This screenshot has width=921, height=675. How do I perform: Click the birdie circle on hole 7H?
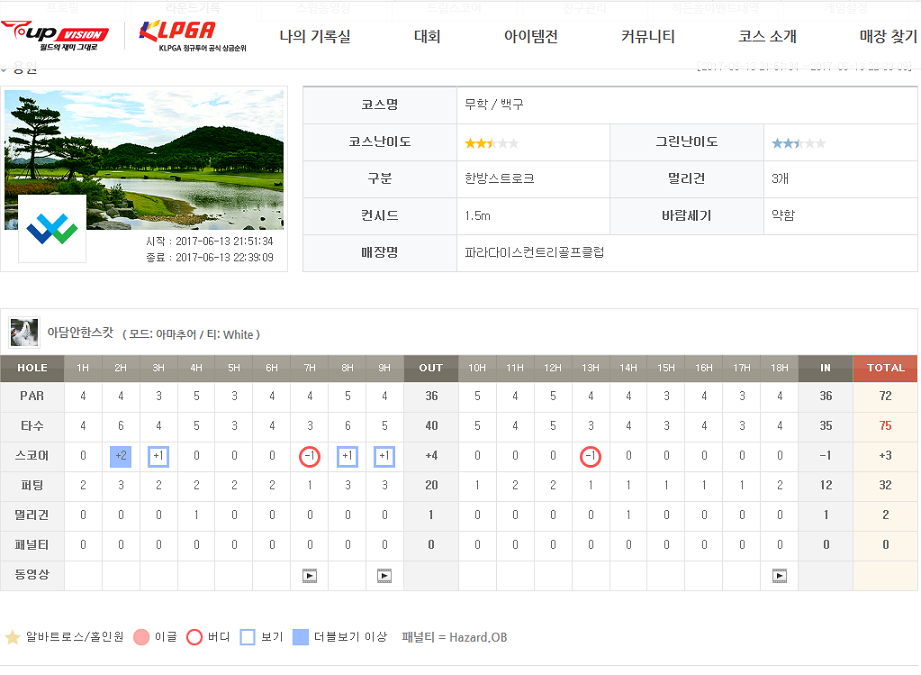click(309, 456)
